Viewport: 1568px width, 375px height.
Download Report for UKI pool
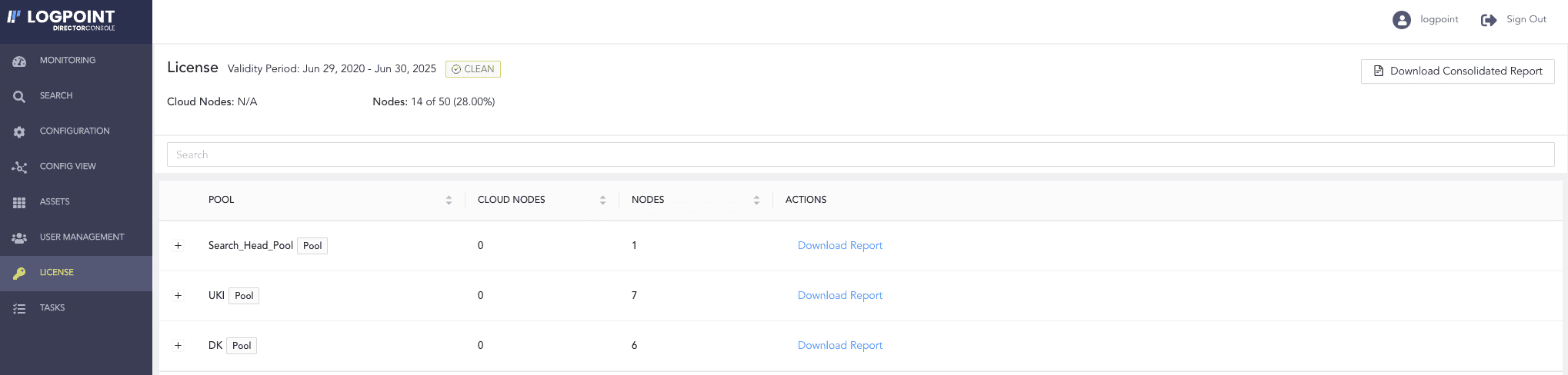click(839, 296)
